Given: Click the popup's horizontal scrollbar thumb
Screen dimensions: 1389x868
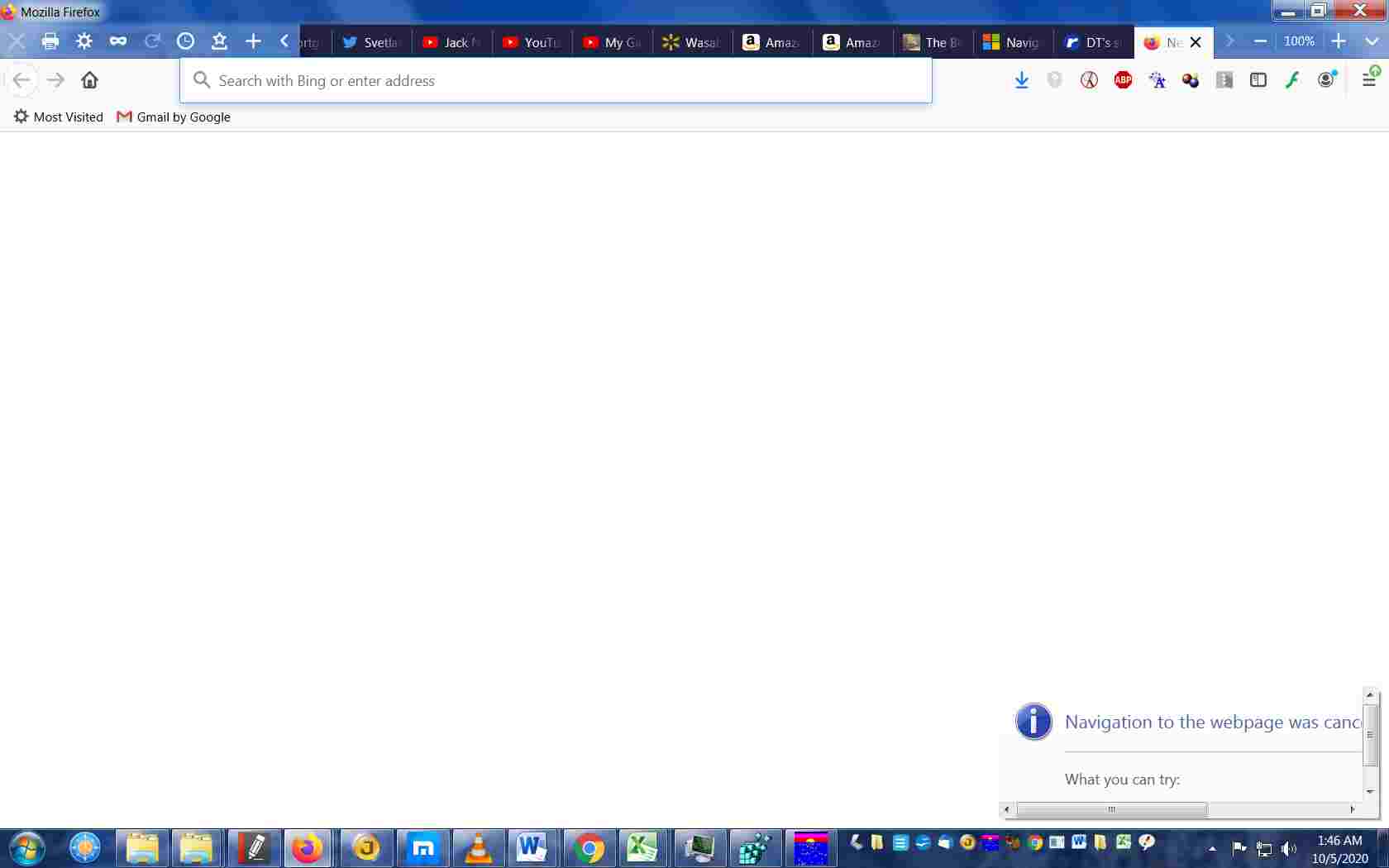Looking at the screenshot, I should 1111,809.
